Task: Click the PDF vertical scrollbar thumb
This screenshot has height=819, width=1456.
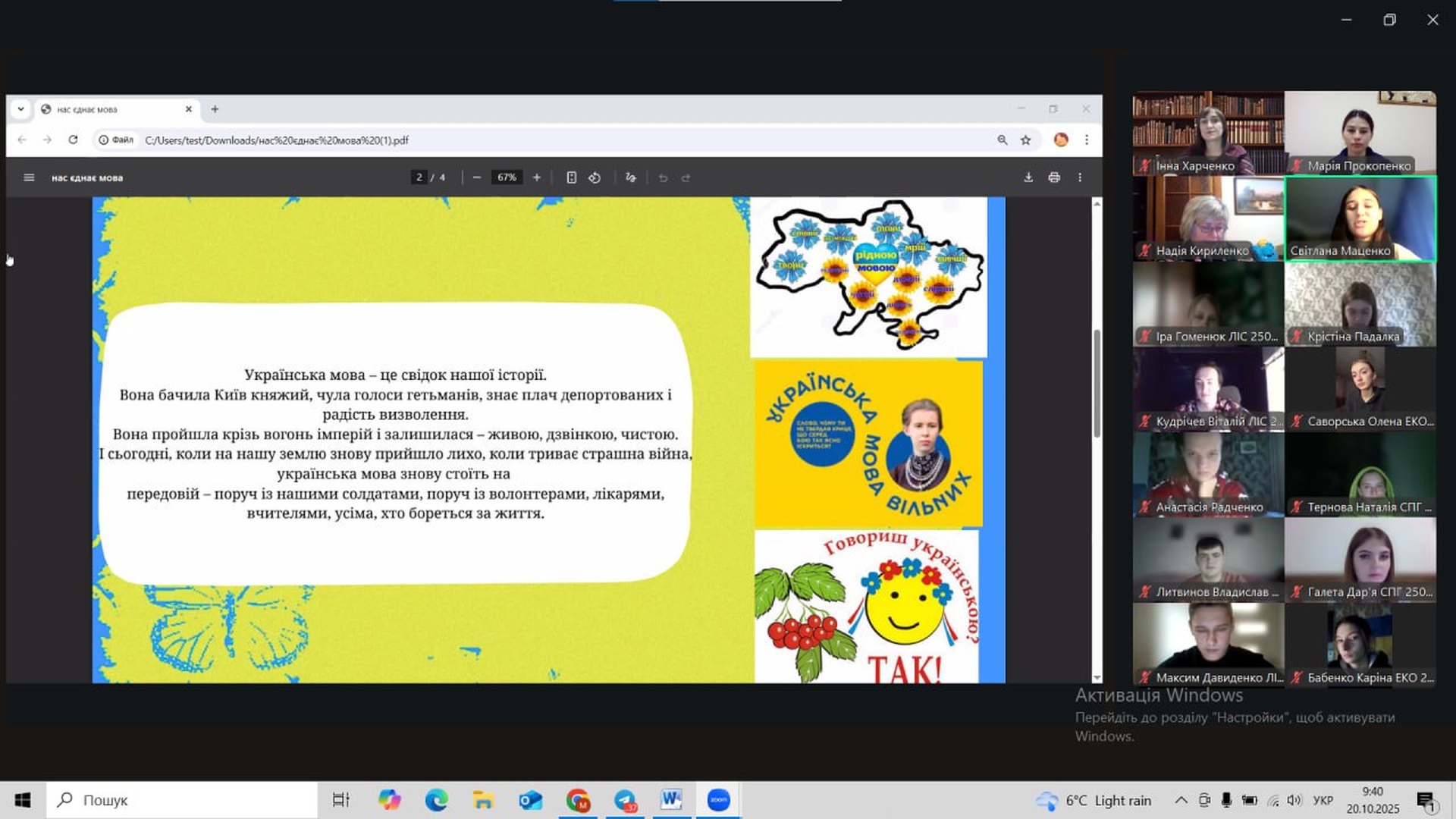Action: (x=1097, y=383)
